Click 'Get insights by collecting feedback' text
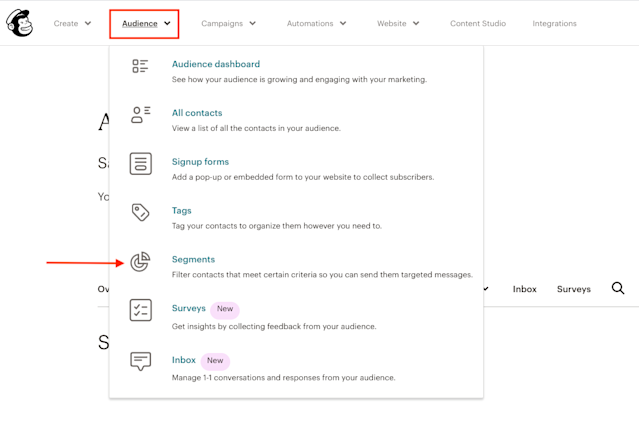 point(274,326)
